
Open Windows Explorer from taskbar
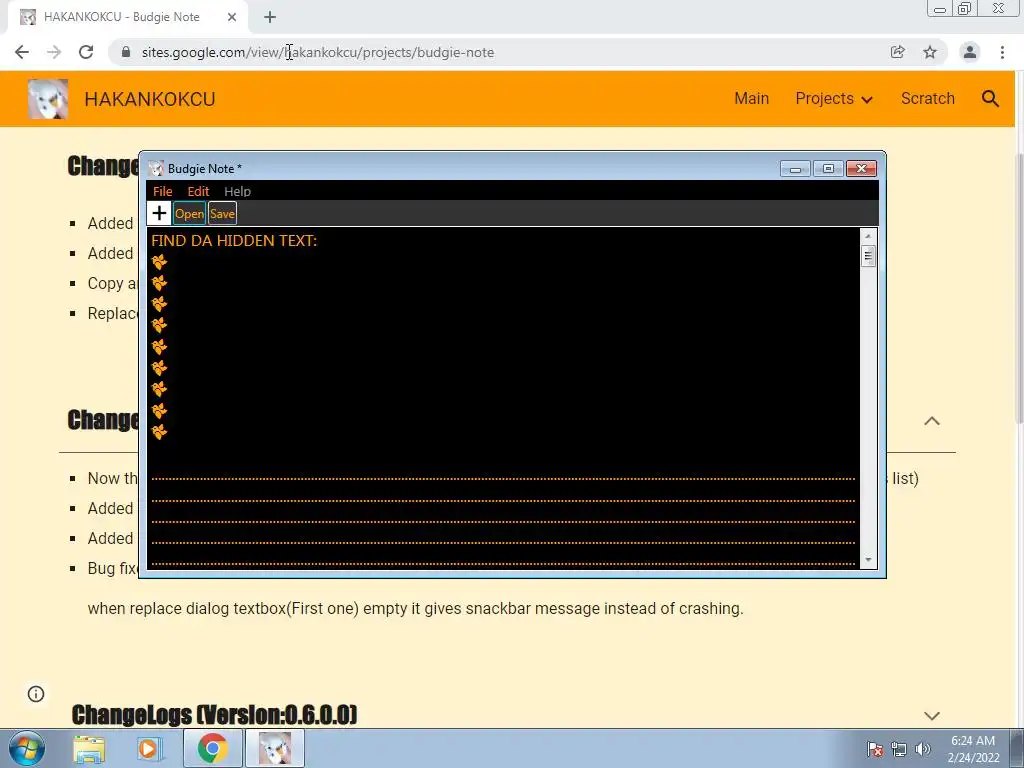pos(89,749)
